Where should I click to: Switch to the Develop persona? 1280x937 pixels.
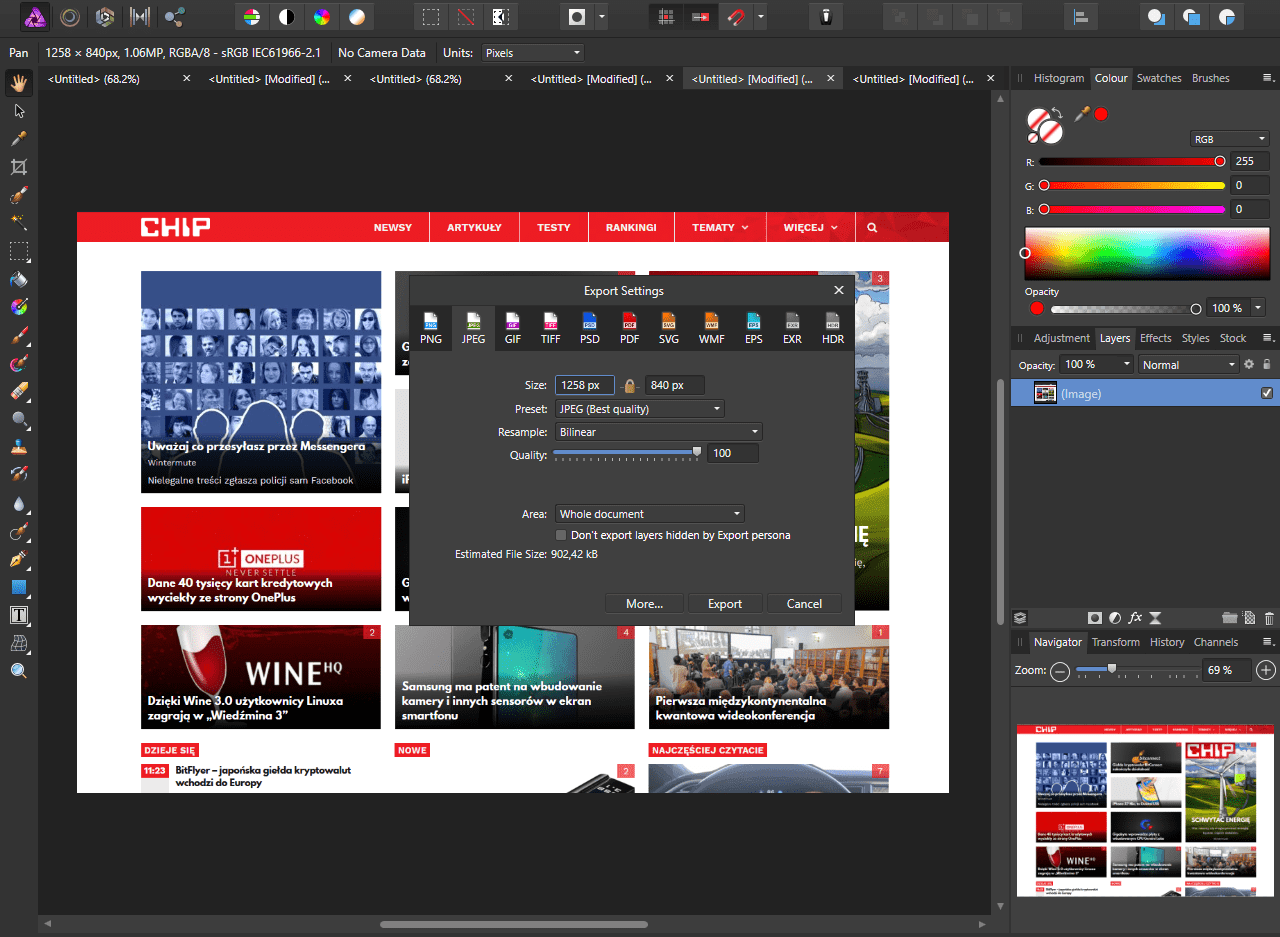pos(104,17)
